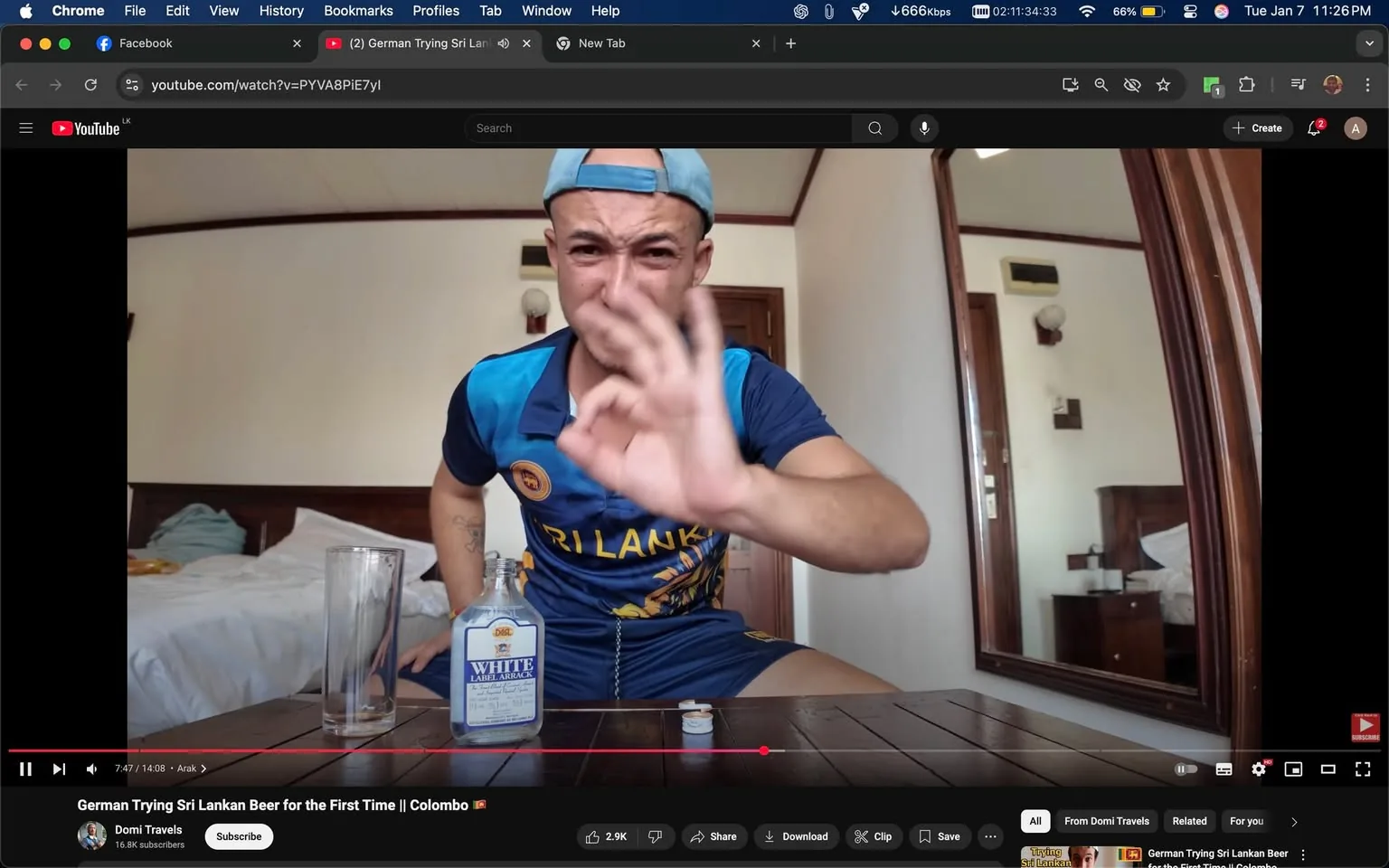Subscribe to Domi Travels channel
1389x868 pixels.
click(238, 836)
